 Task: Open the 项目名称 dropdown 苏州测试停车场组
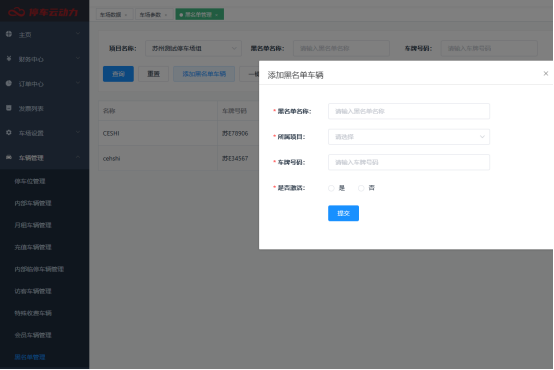[x=193, y=48]
